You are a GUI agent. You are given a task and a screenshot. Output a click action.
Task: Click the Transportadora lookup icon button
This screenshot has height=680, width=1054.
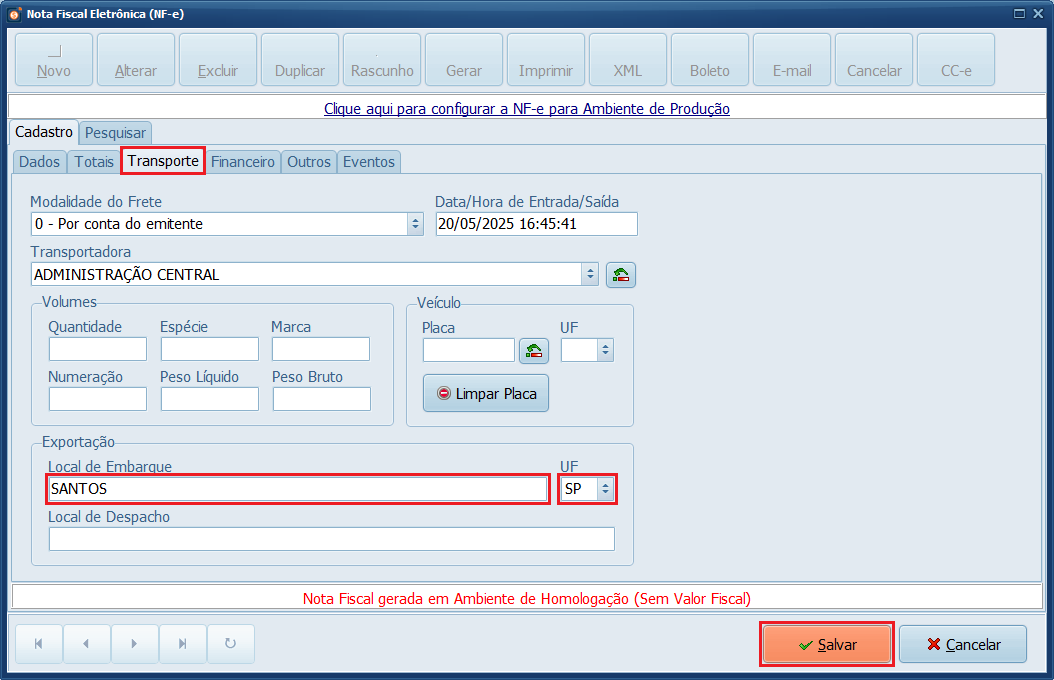[x=620, y=275]
